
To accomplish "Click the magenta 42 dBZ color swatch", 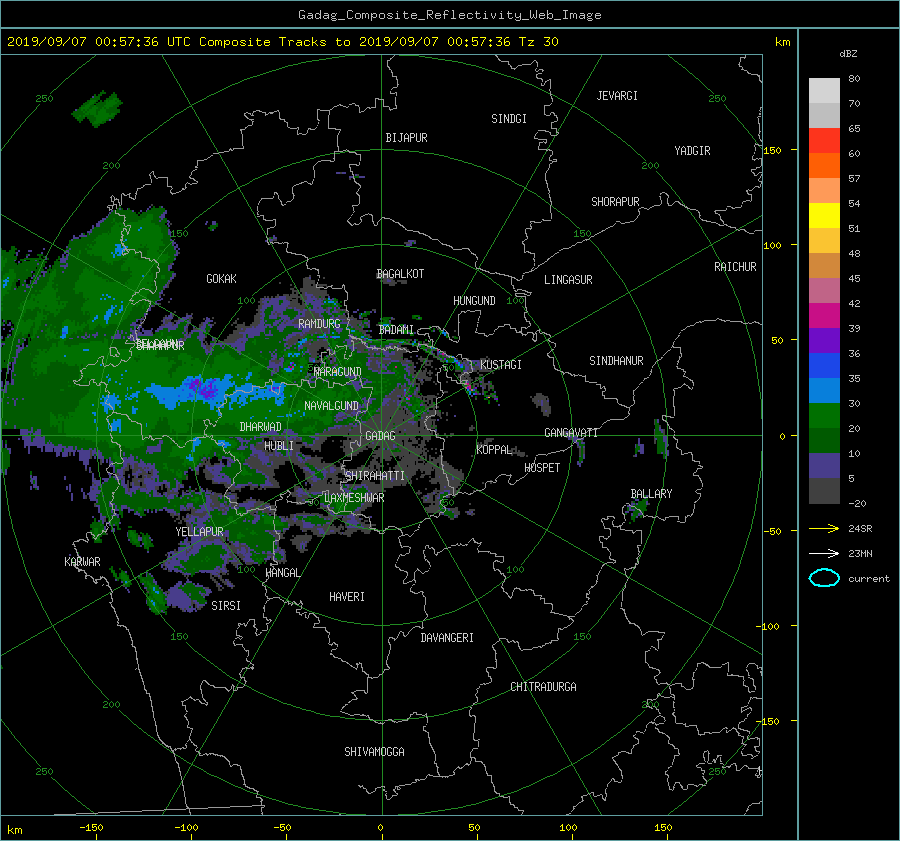I will [x=824, y=315].
